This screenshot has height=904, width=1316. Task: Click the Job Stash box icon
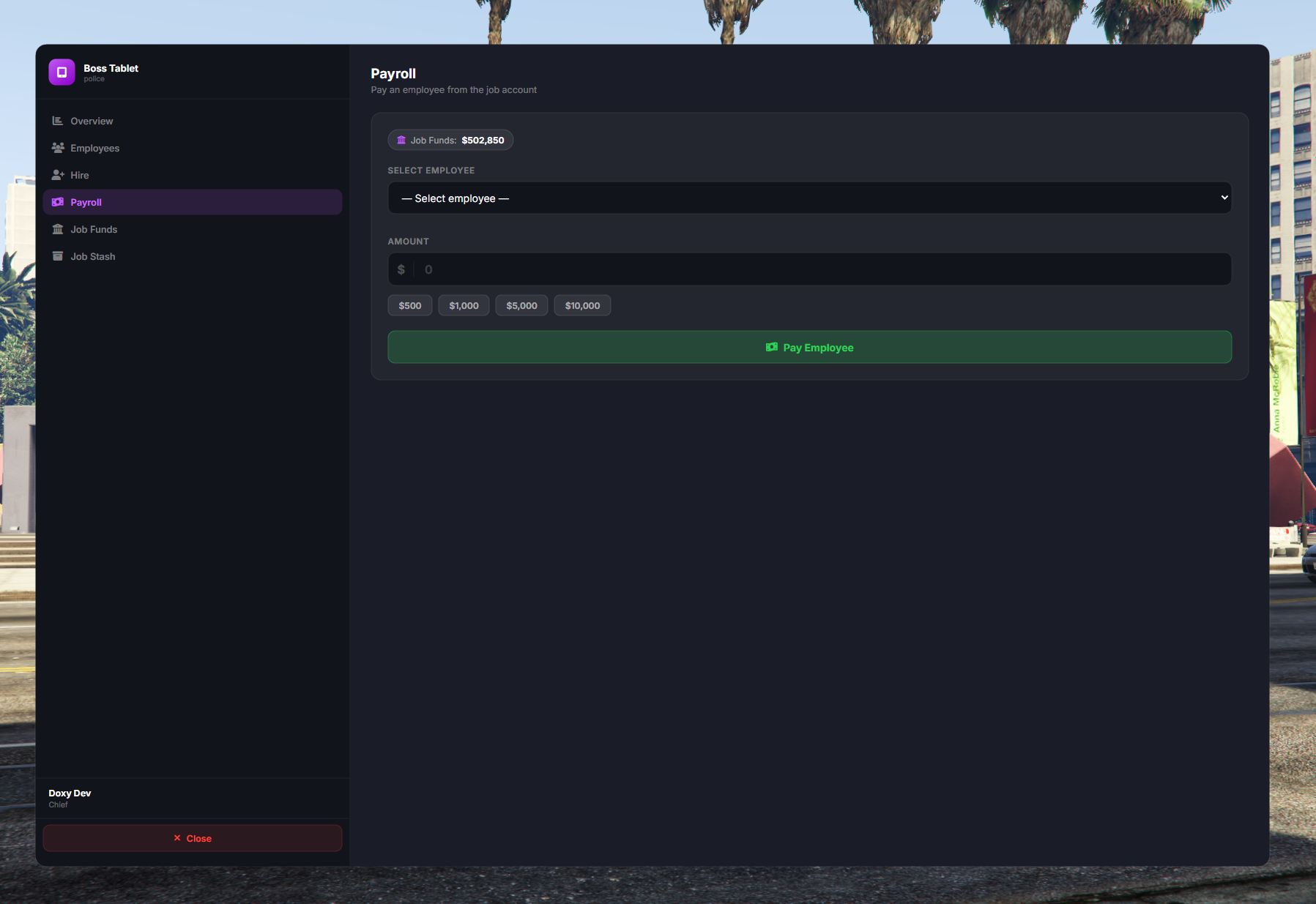58,256
